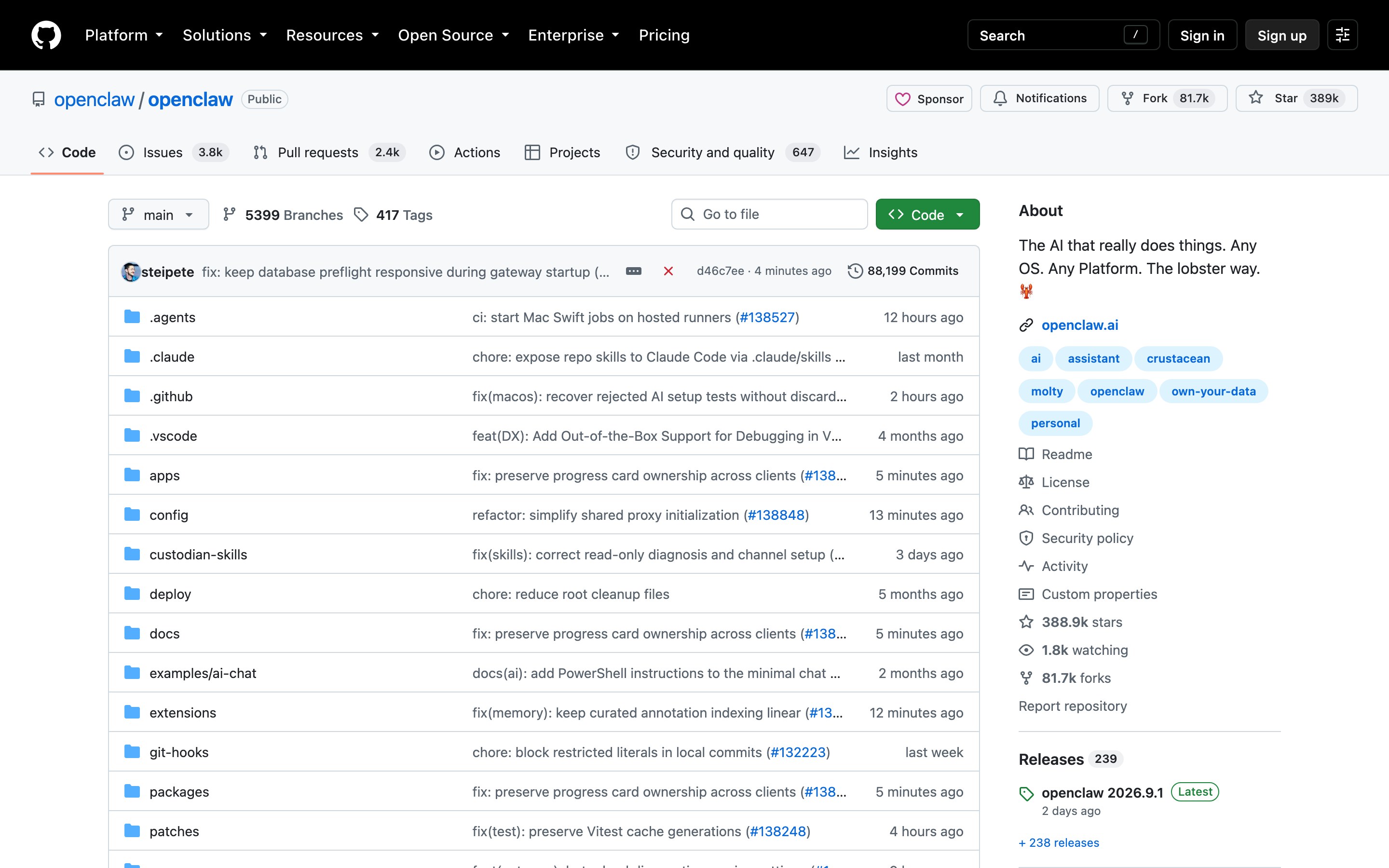Open pull request #138527 link

point(767,317)
